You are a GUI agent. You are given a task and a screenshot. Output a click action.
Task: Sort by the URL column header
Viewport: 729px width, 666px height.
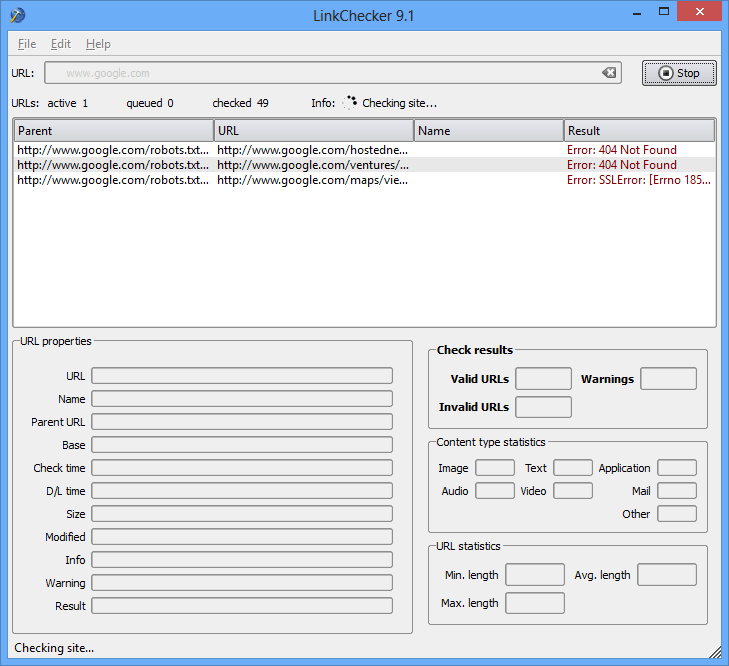[314, 131]
